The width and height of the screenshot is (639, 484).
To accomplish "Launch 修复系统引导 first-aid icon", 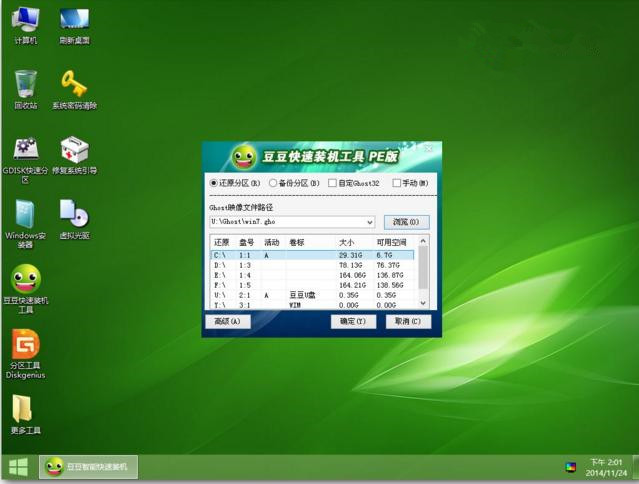I will click(x=74, y=156).
